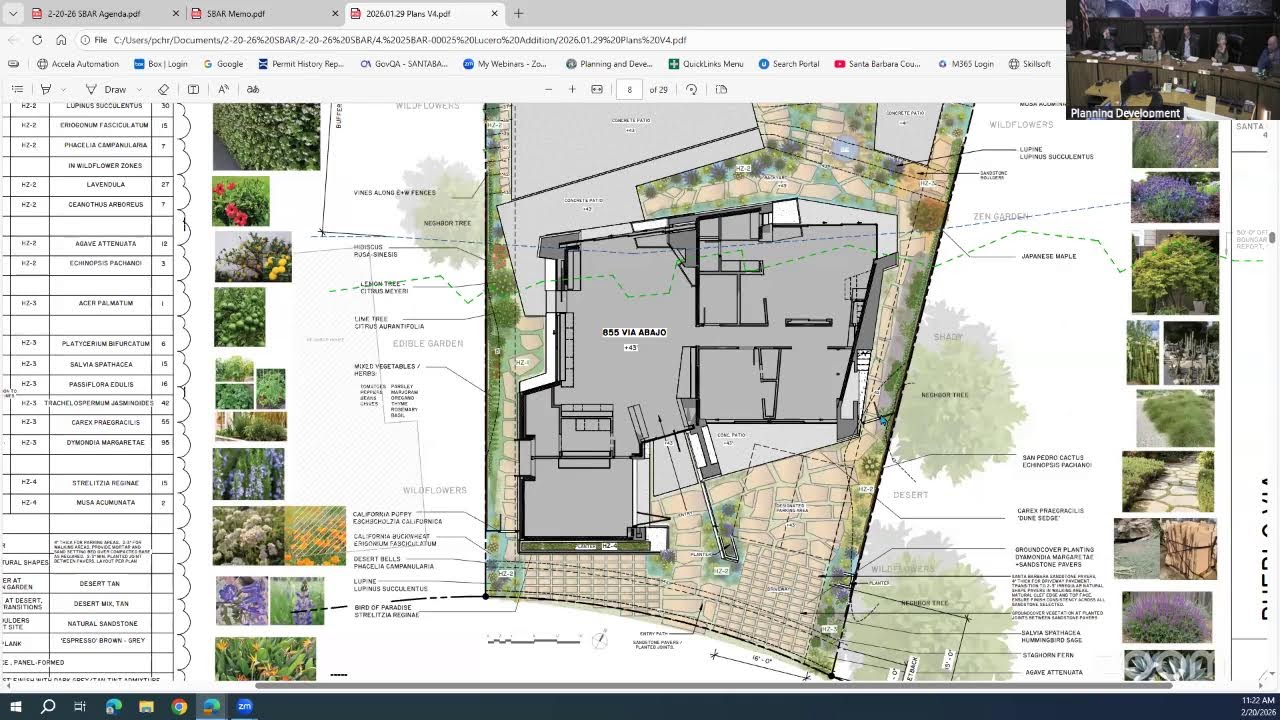
Task: Open the My Webinars - Zoom bookmark
Action: point(505,64)
